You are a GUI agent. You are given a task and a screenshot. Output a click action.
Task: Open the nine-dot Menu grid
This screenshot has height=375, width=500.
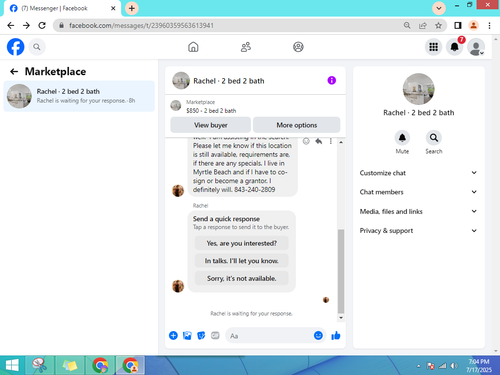[433, 47]
